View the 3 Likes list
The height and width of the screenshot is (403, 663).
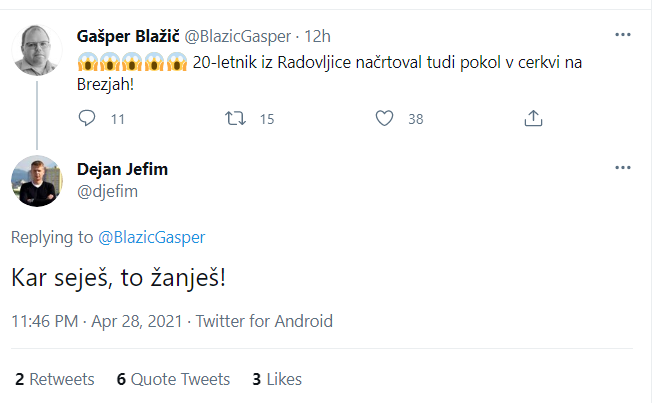[x=277, y=379]
